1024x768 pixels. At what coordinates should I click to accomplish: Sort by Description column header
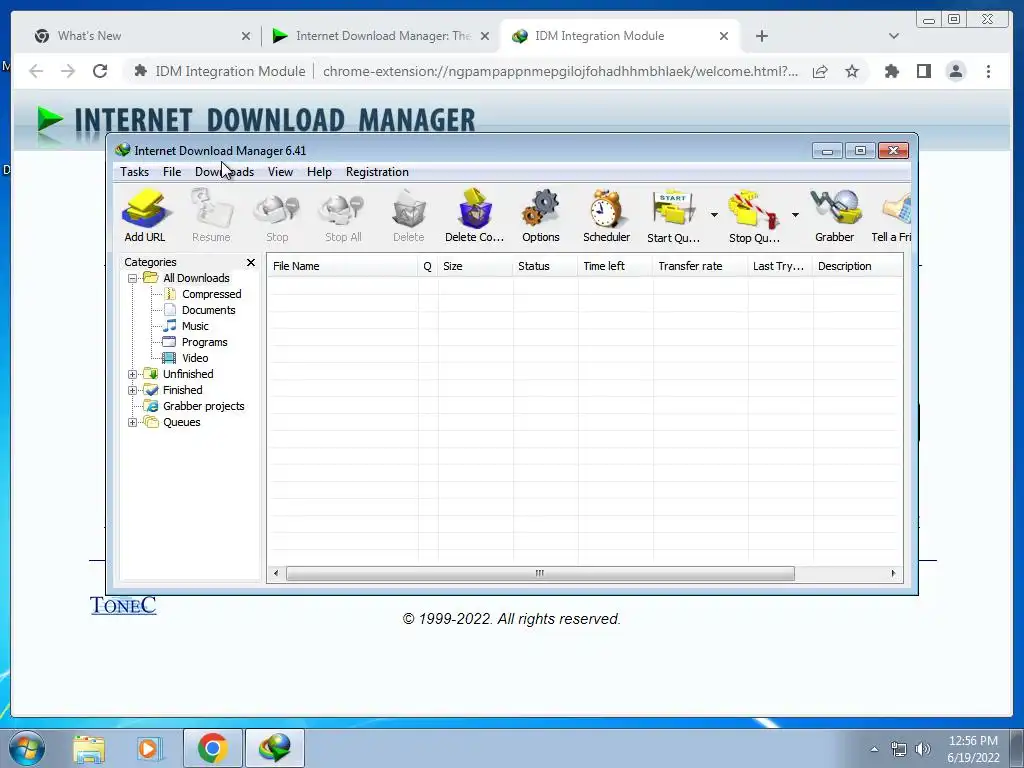(x=857, y=266)
